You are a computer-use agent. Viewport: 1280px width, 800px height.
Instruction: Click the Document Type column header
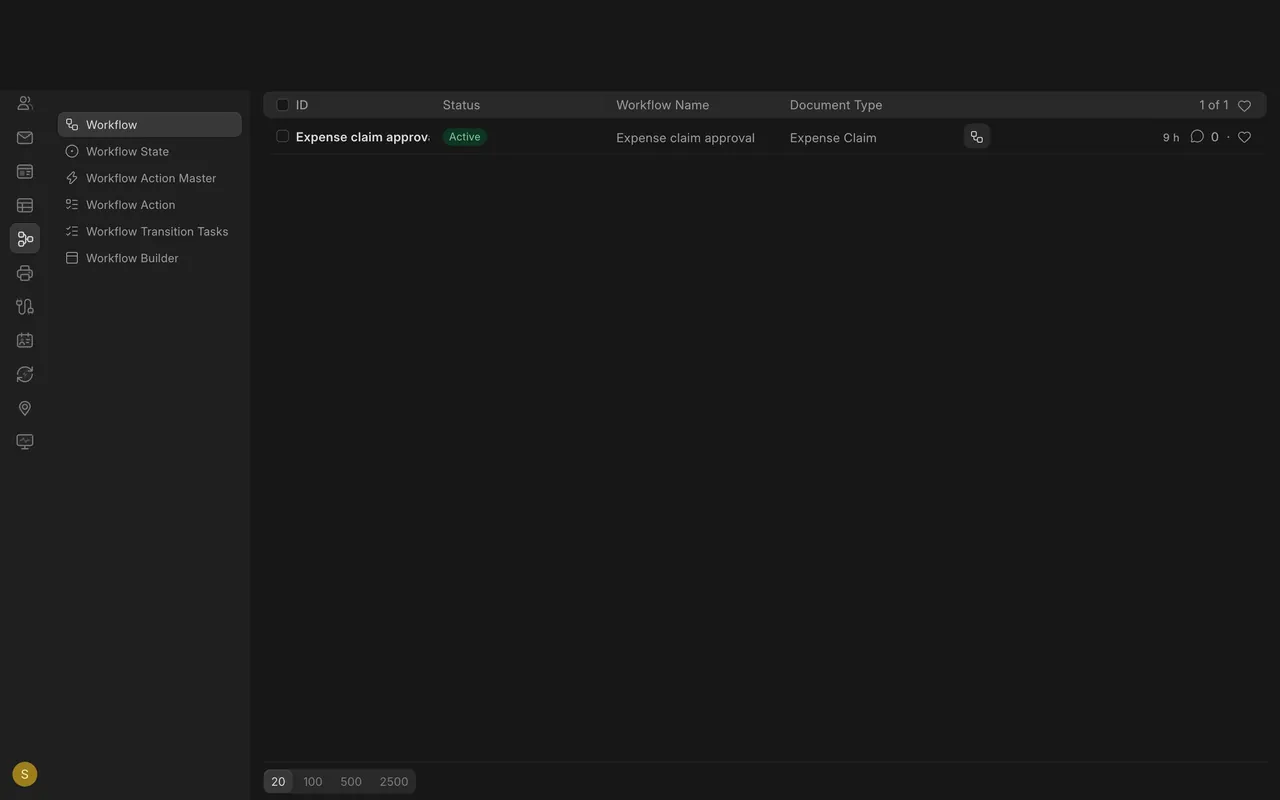(836, 105)
